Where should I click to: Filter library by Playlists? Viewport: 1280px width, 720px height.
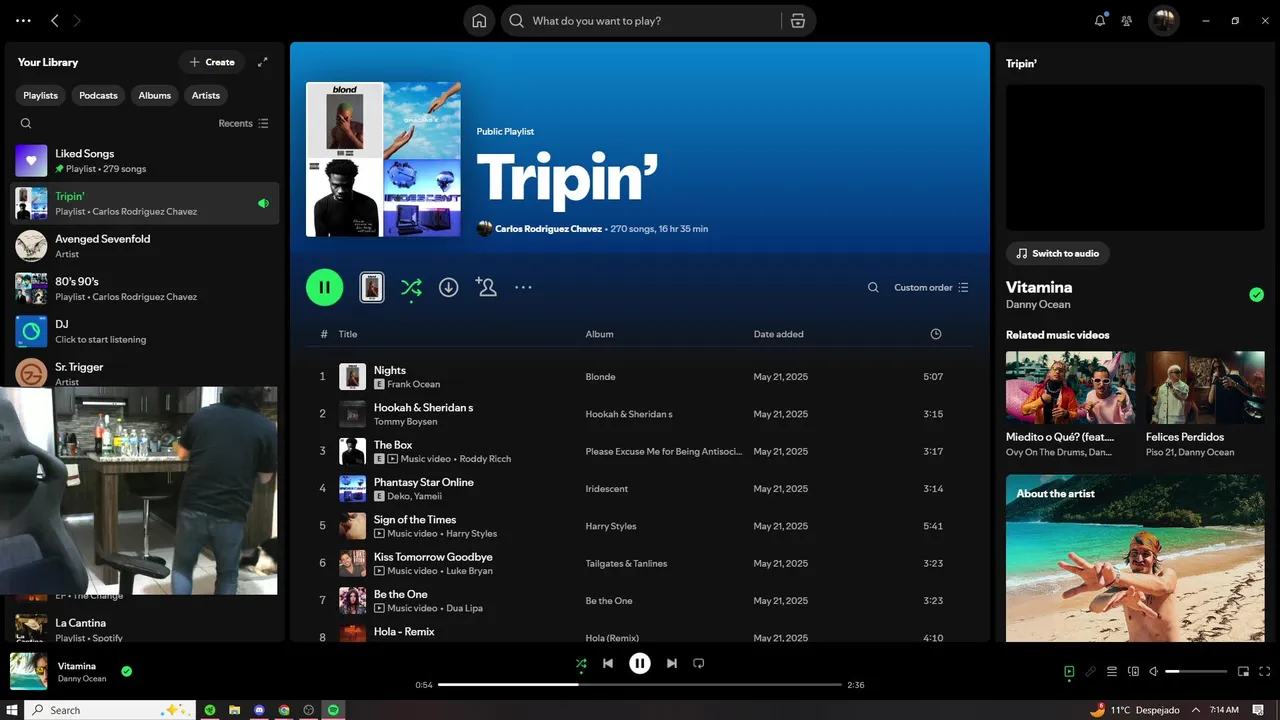(x=41, y=95)
